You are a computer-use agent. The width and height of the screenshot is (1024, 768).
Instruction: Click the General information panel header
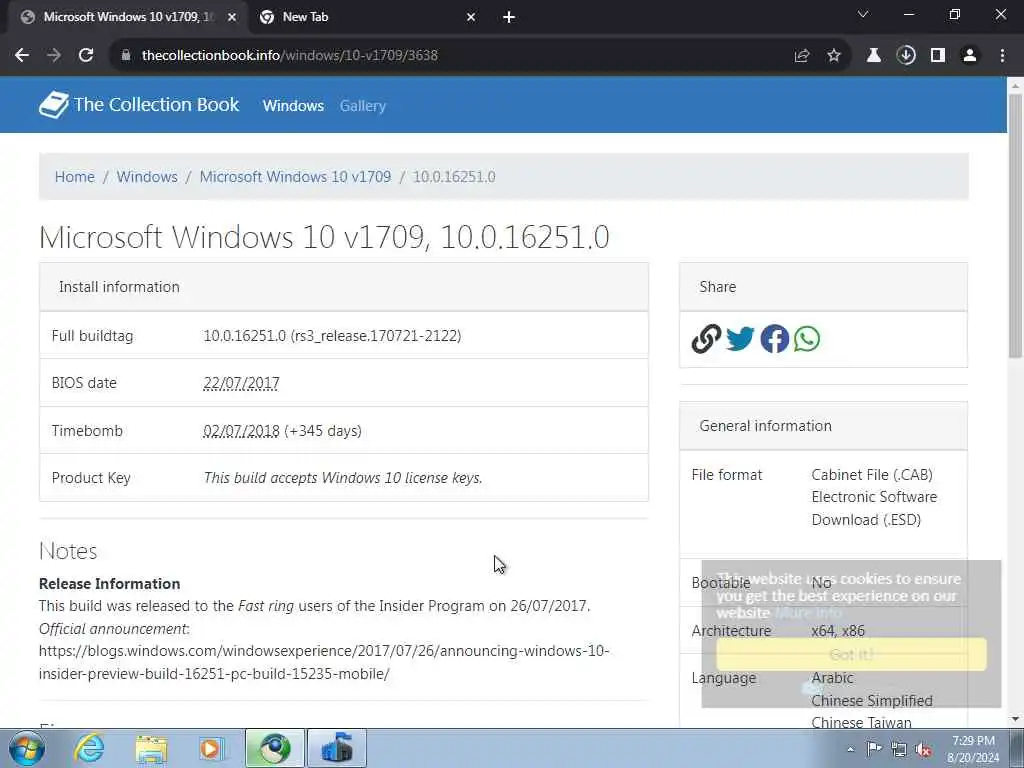pos(823,426)
